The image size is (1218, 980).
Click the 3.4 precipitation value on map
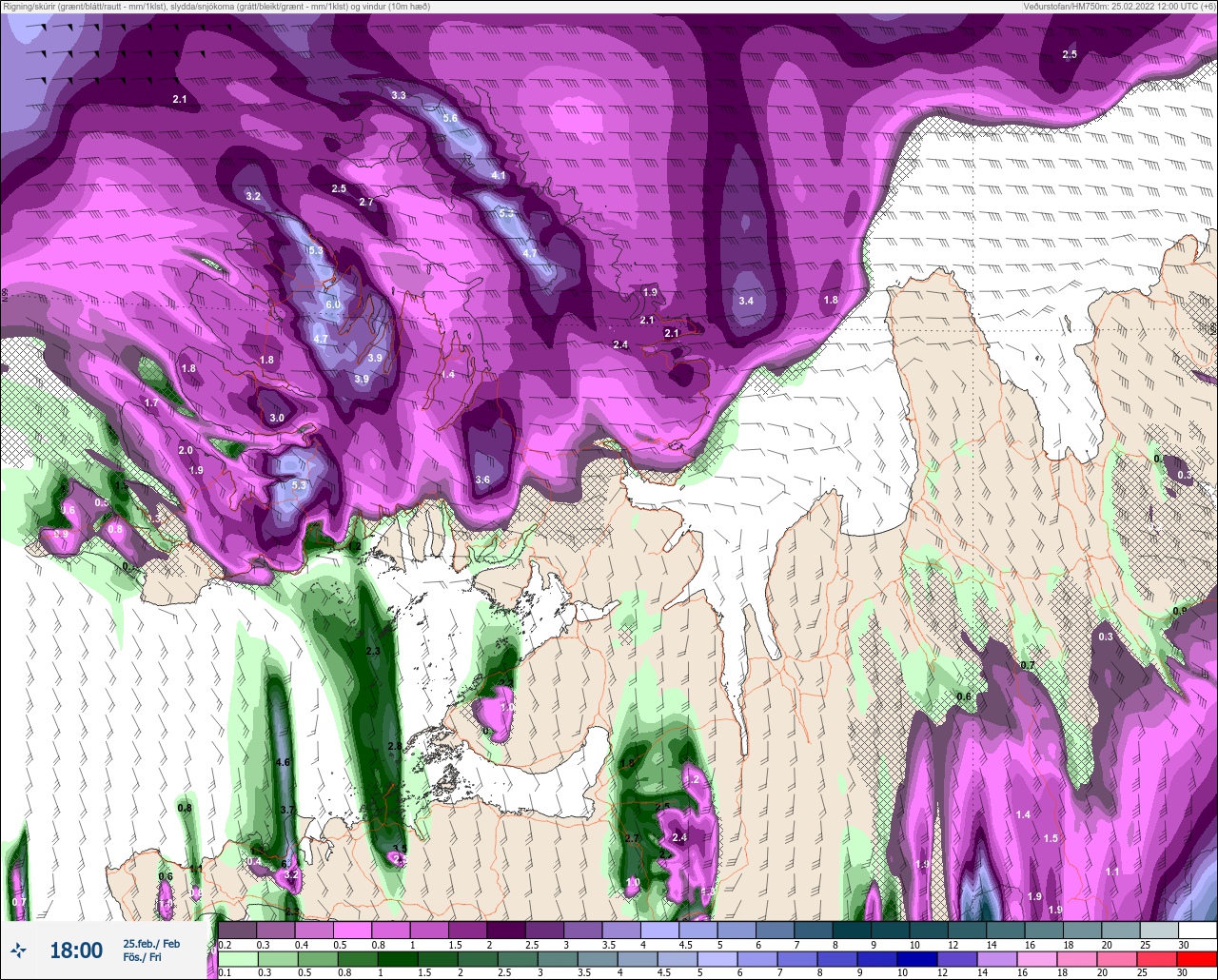pyautogui.click(x=746, y=301)
